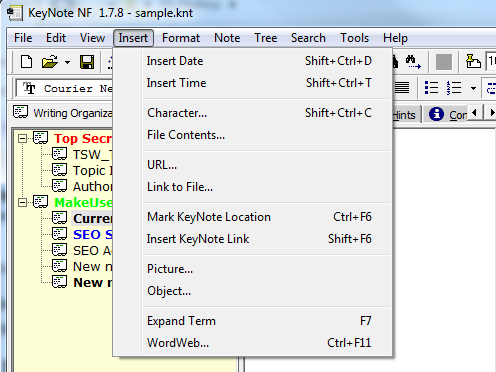
Task: Click the note icon beside blue SEO node
Action: click(x=60, y=234)
